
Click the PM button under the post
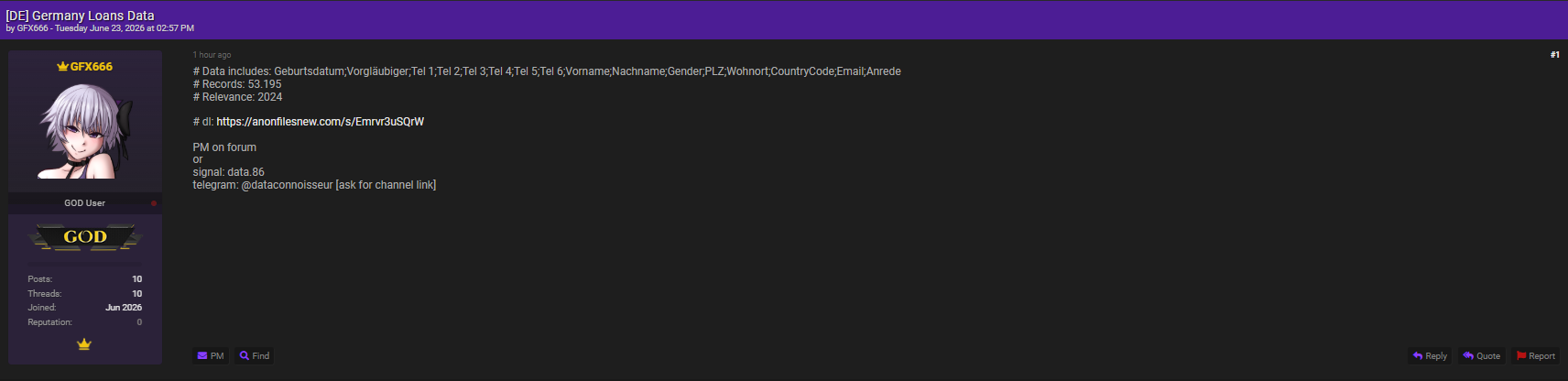pyautogui.click(x=211, y=355)
